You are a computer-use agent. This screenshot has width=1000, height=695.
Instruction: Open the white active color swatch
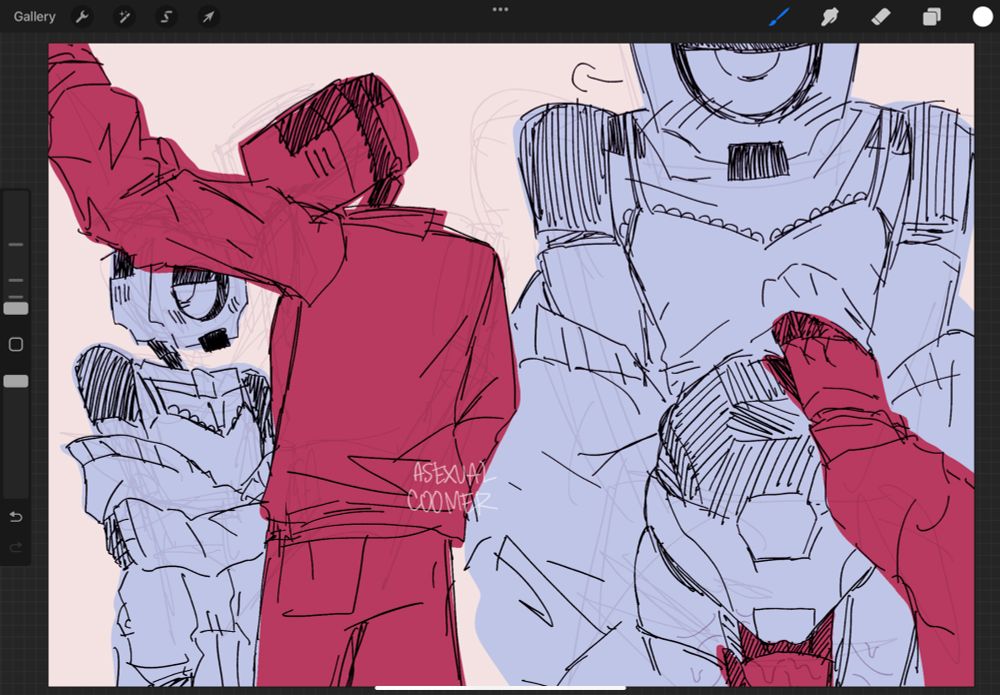[x=982, y=17]
